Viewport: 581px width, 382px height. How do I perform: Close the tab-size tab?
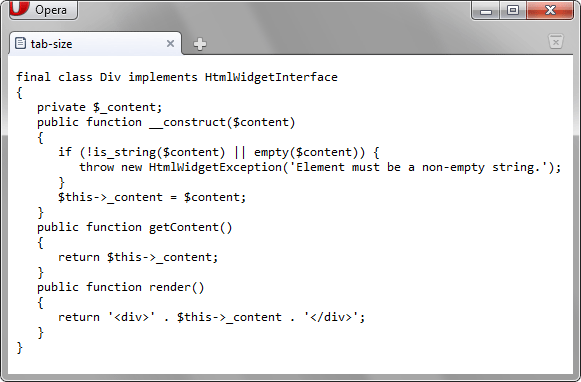click(x=170, y=44)
